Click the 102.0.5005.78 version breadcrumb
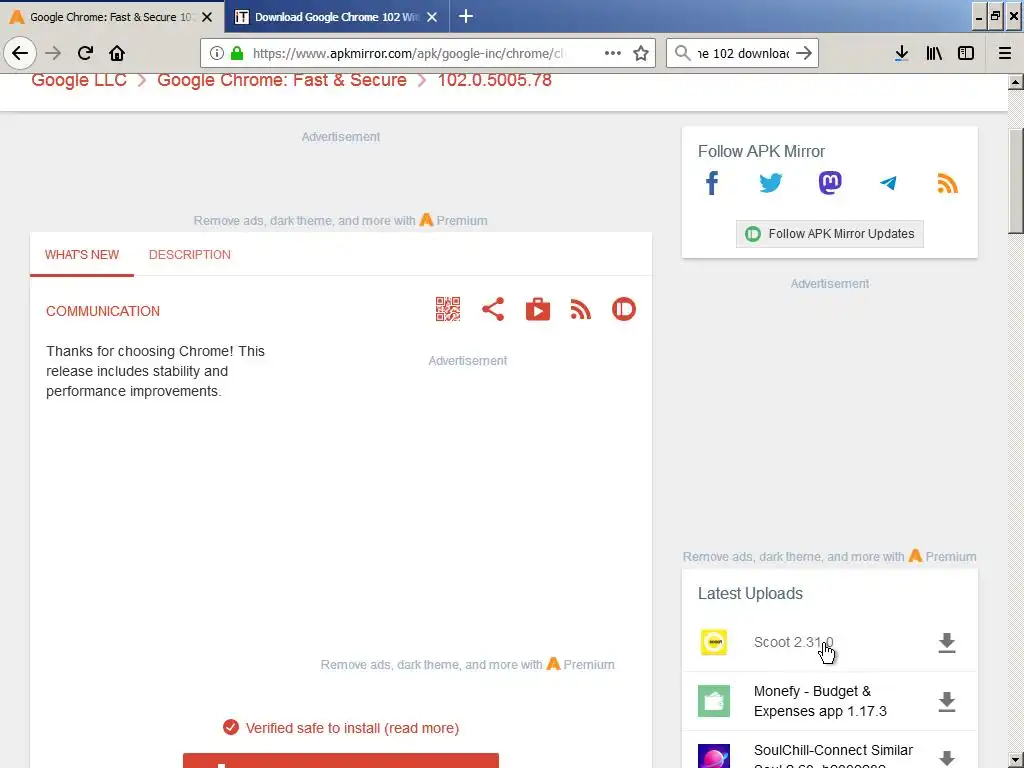1024x768 pixels. [x=494, y=80]
